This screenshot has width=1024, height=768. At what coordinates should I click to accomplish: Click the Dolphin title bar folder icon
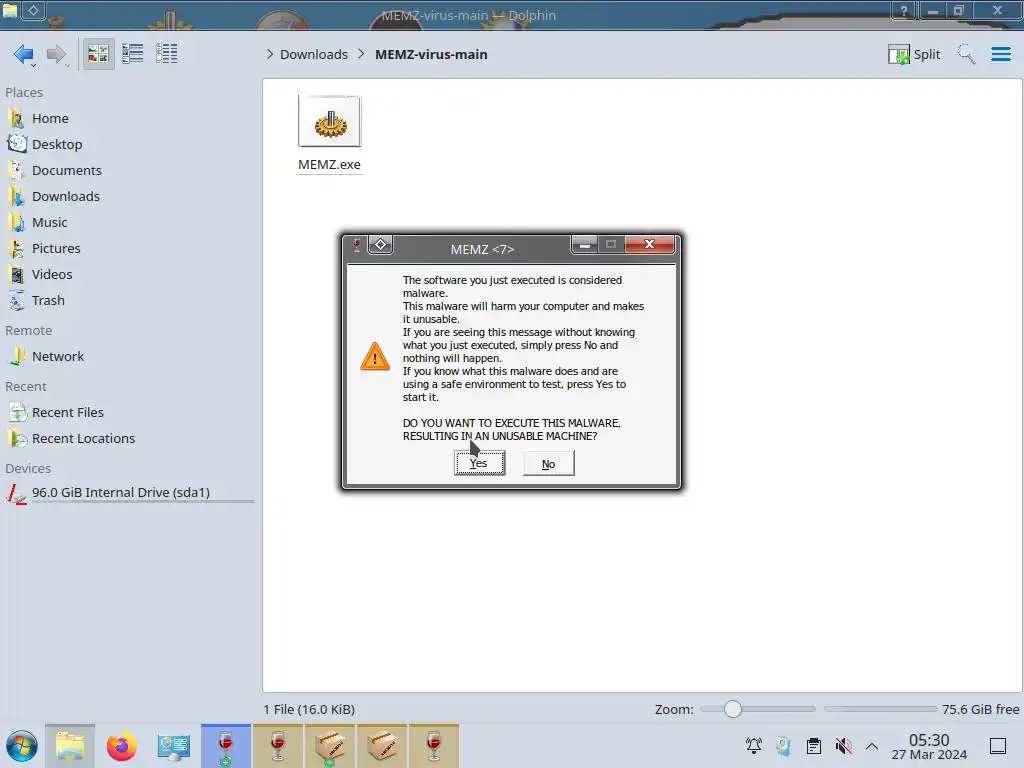(10, 10)
